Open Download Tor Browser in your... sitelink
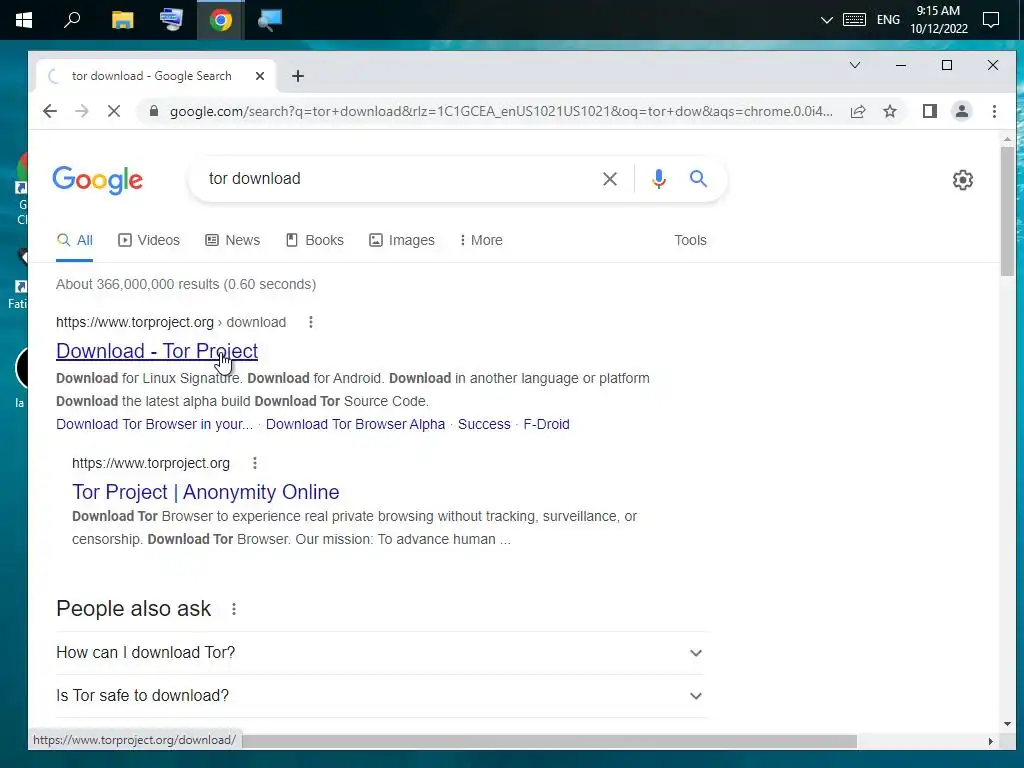This screenshot has height=768, width=1024. click(x=154, y=424)
